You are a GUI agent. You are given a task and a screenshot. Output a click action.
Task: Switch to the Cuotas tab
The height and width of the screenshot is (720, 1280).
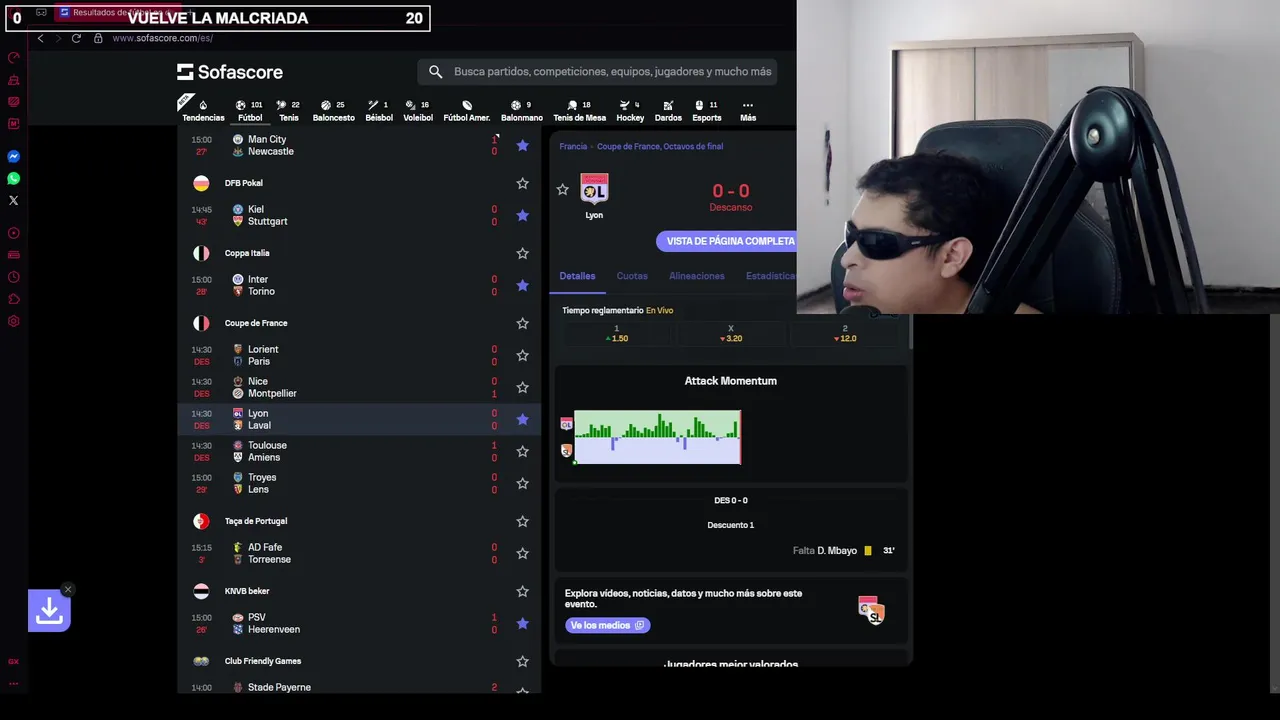(x=632, y=276)
